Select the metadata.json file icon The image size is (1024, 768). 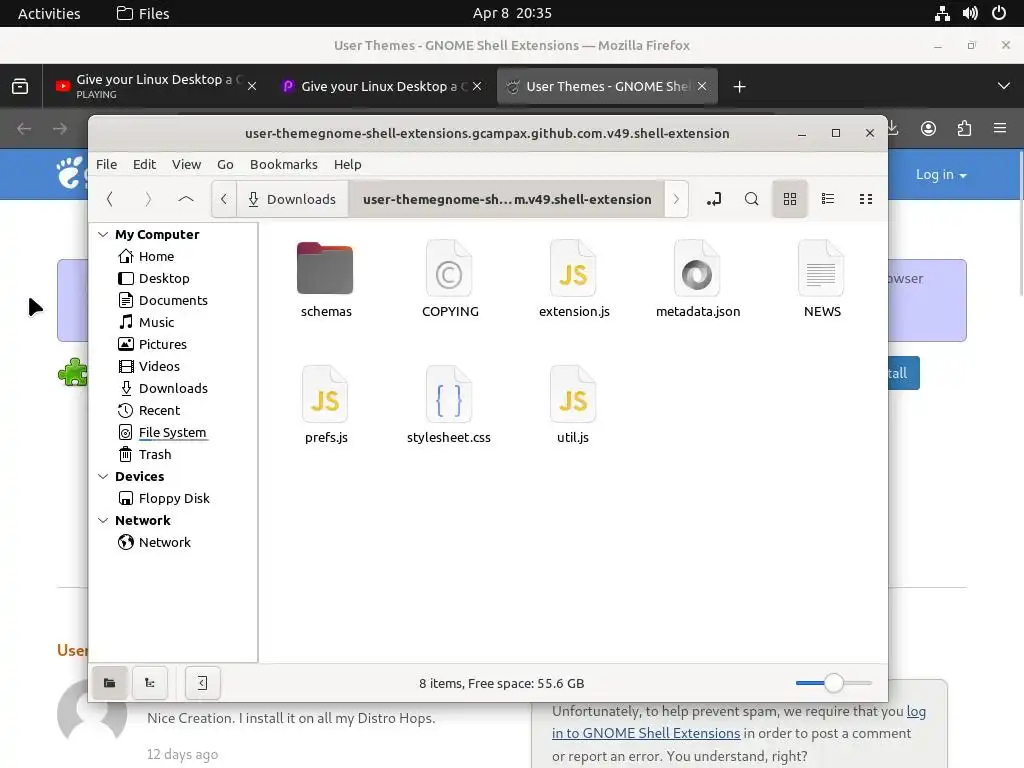click(x=697, y=268)
